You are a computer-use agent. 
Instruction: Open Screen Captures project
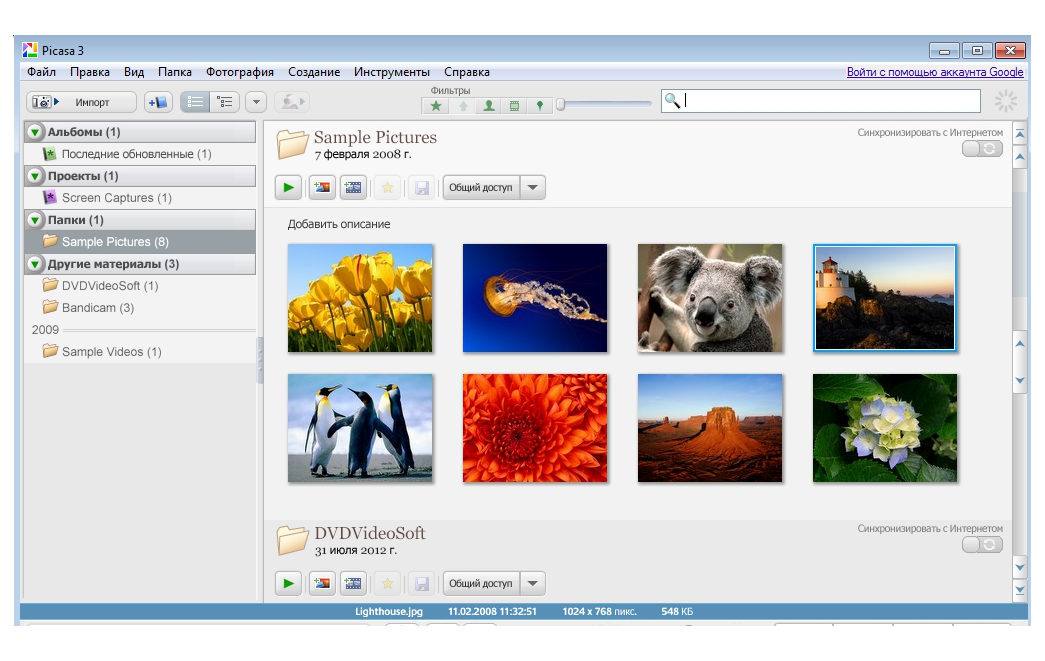[140, 198]
